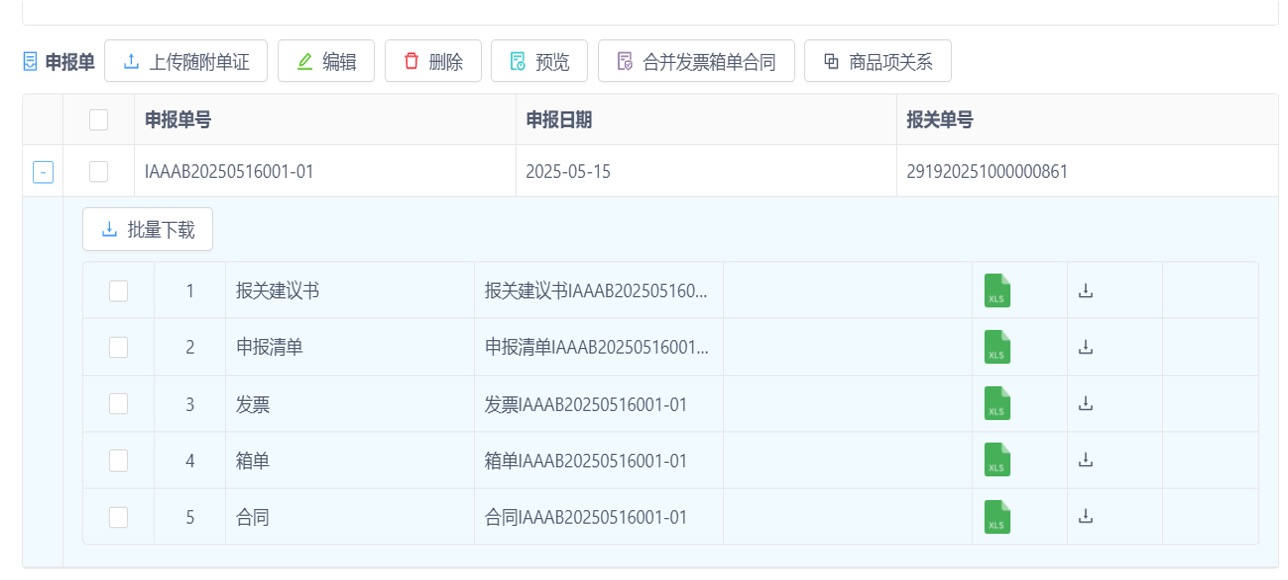The width and height of the screenshot is (1288, 580).
Task: Select checkbox for 发票 row
Action: pyautogui.click(x=119, y=404)
